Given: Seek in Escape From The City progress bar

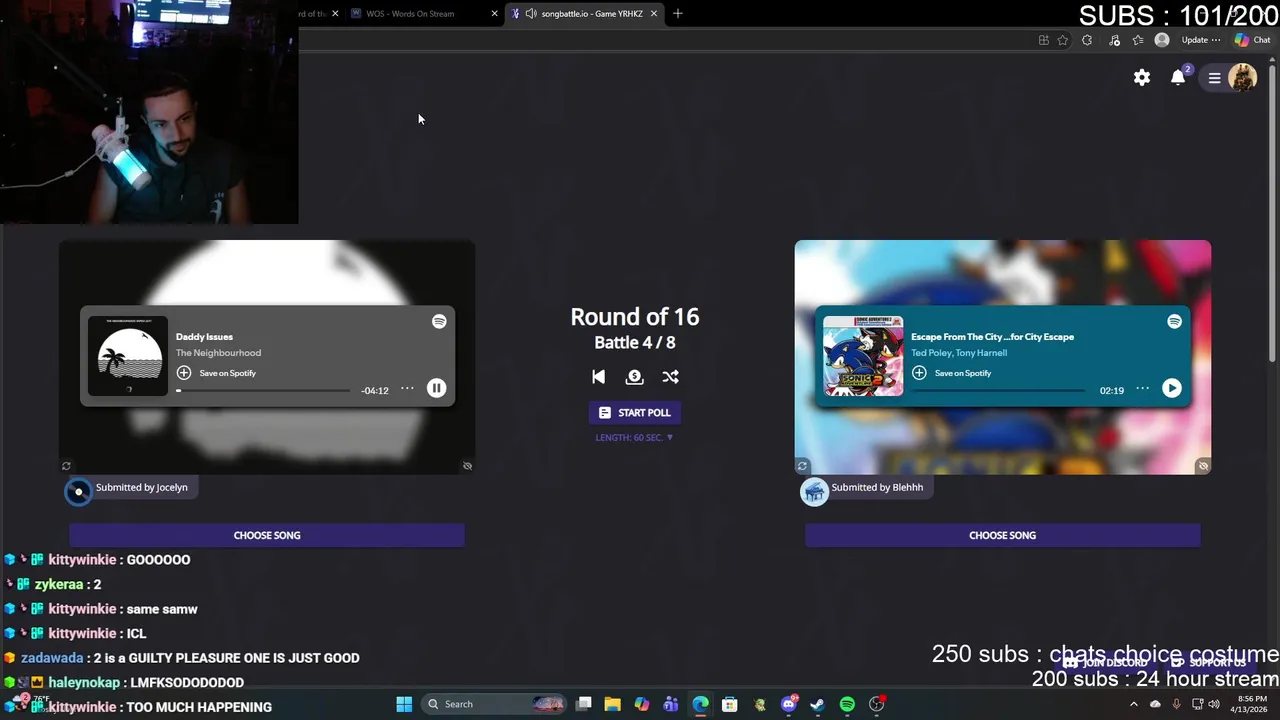Looking at the screenshot, I should pos(999,391).
